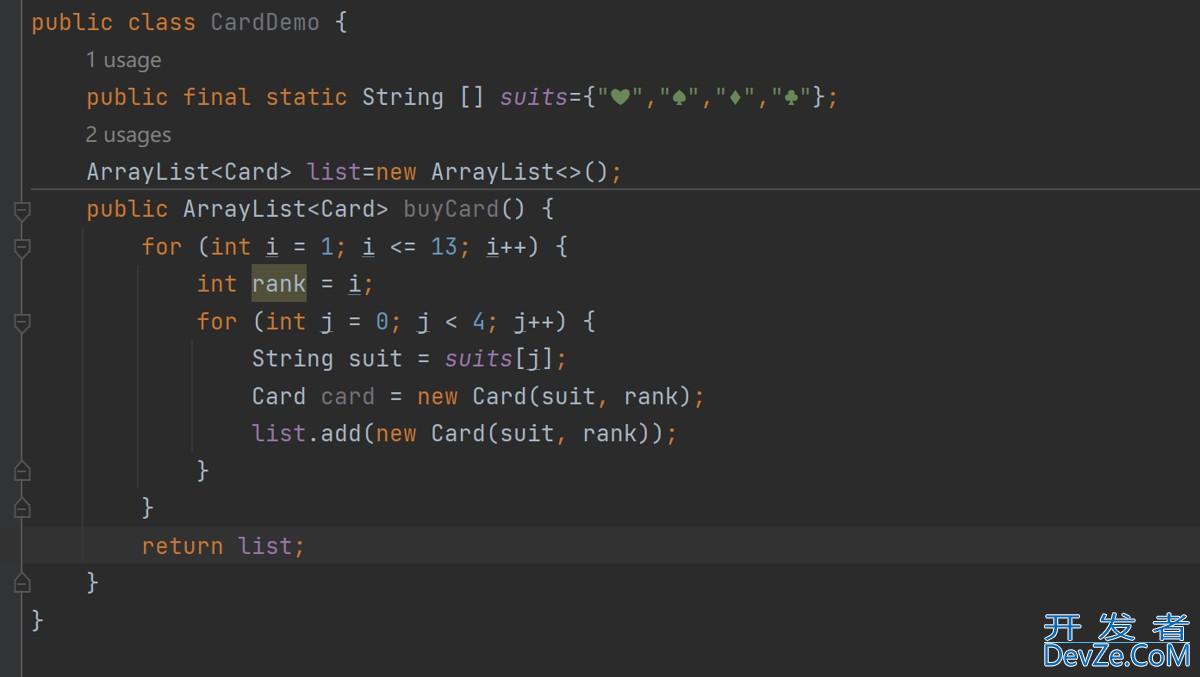Open the '1 usage' hint above suits
The height and width of the screenshot is (677, 1200).
click(123, 60)
